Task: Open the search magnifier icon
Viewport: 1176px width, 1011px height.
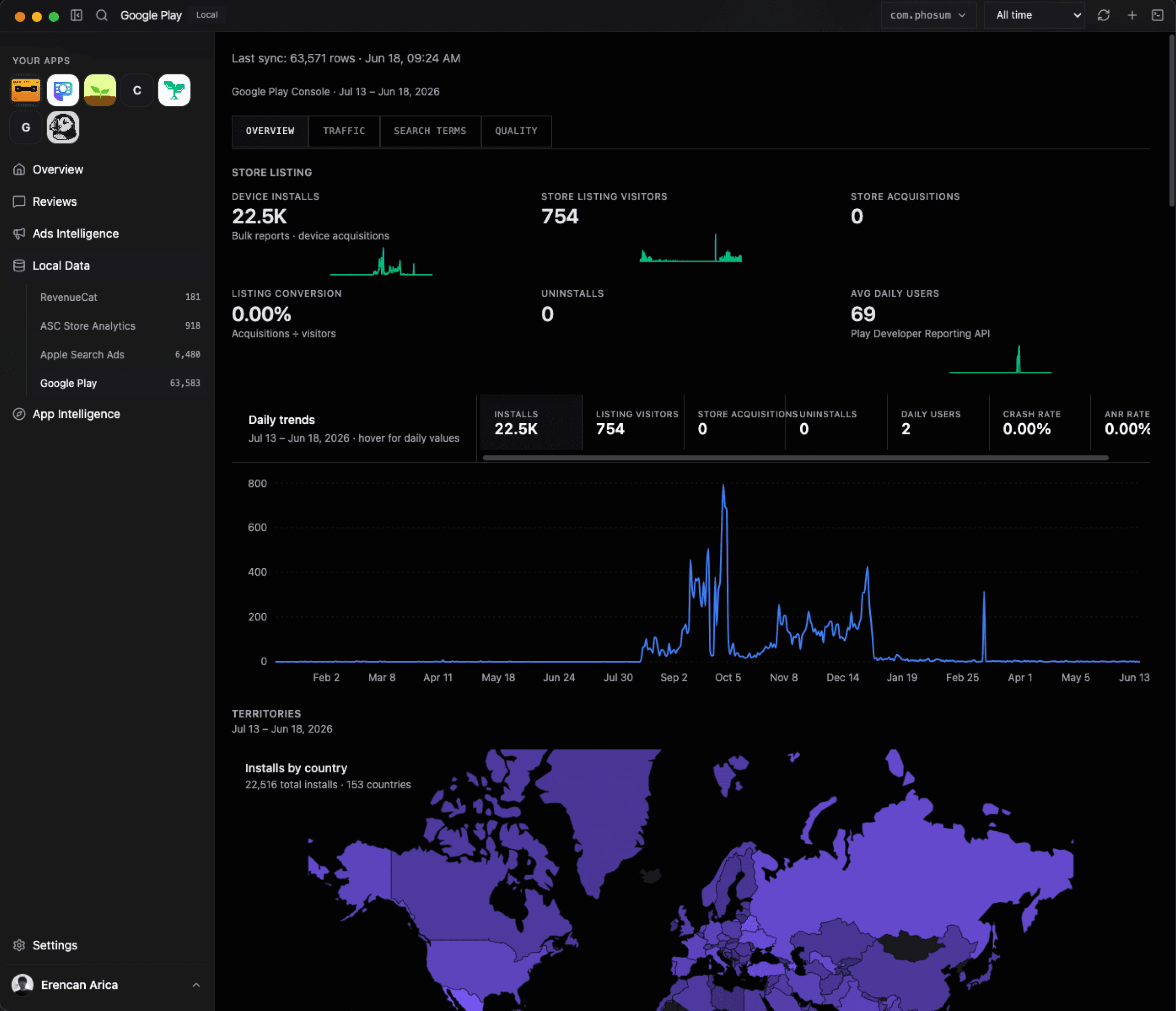Action: point(101,15)
